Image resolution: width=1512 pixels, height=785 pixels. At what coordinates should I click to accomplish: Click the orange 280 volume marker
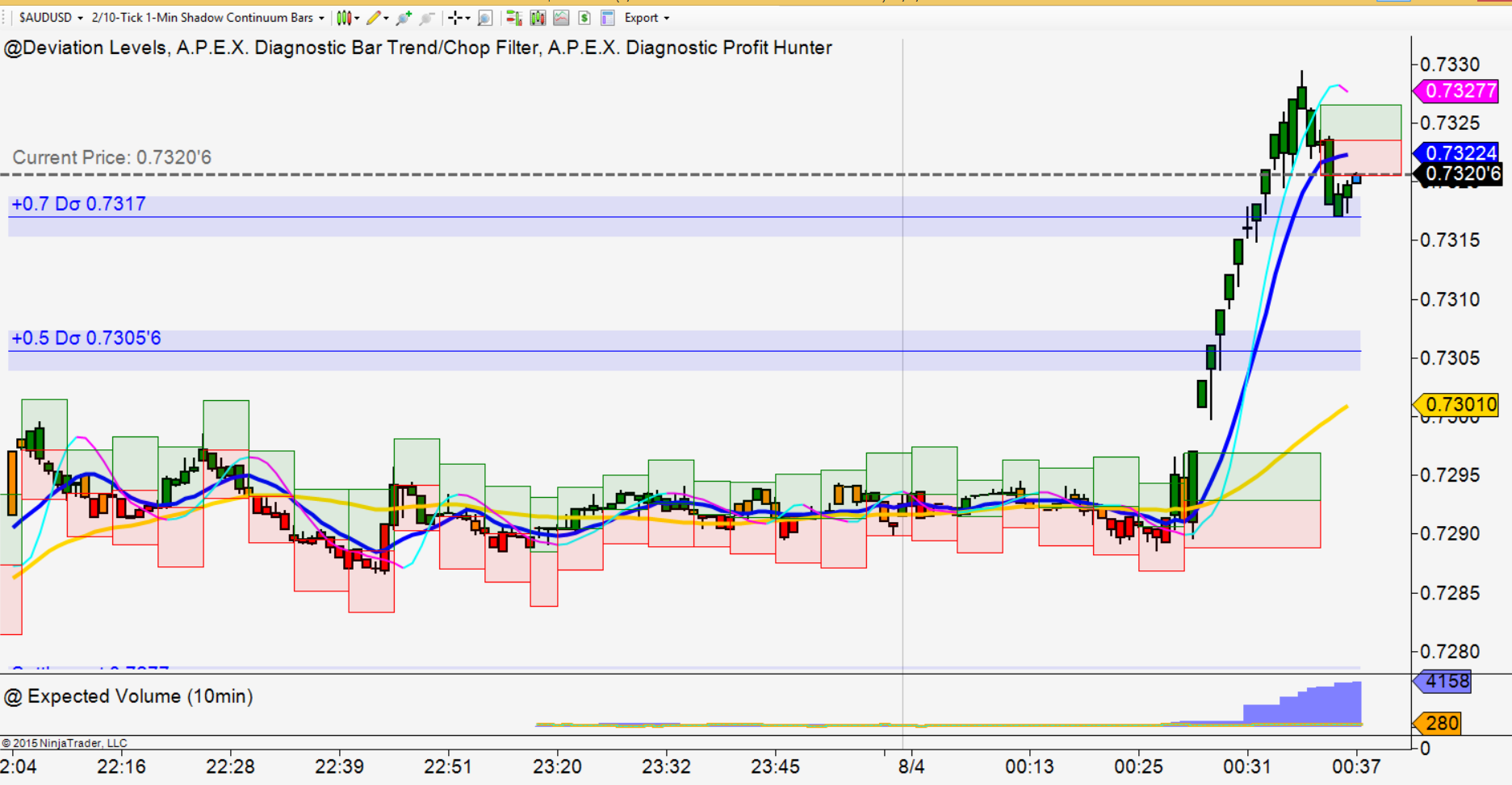1437,723
